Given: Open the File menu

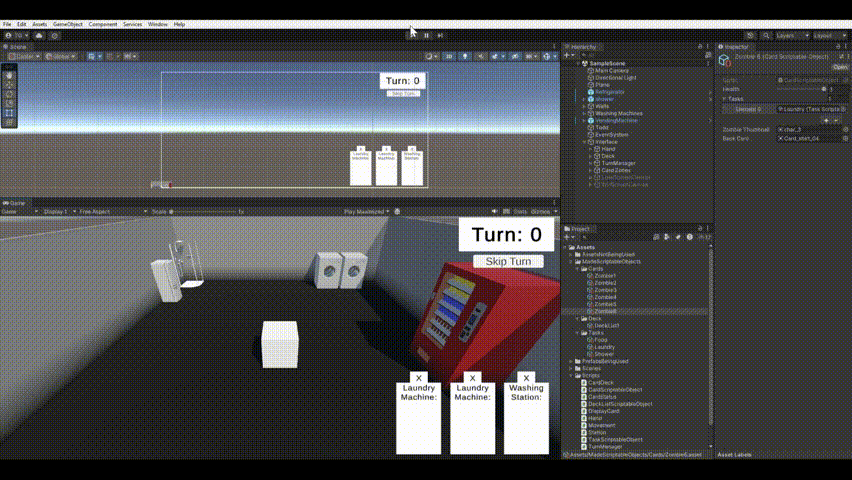Looking at the screenshot, I should pos(7,24).
